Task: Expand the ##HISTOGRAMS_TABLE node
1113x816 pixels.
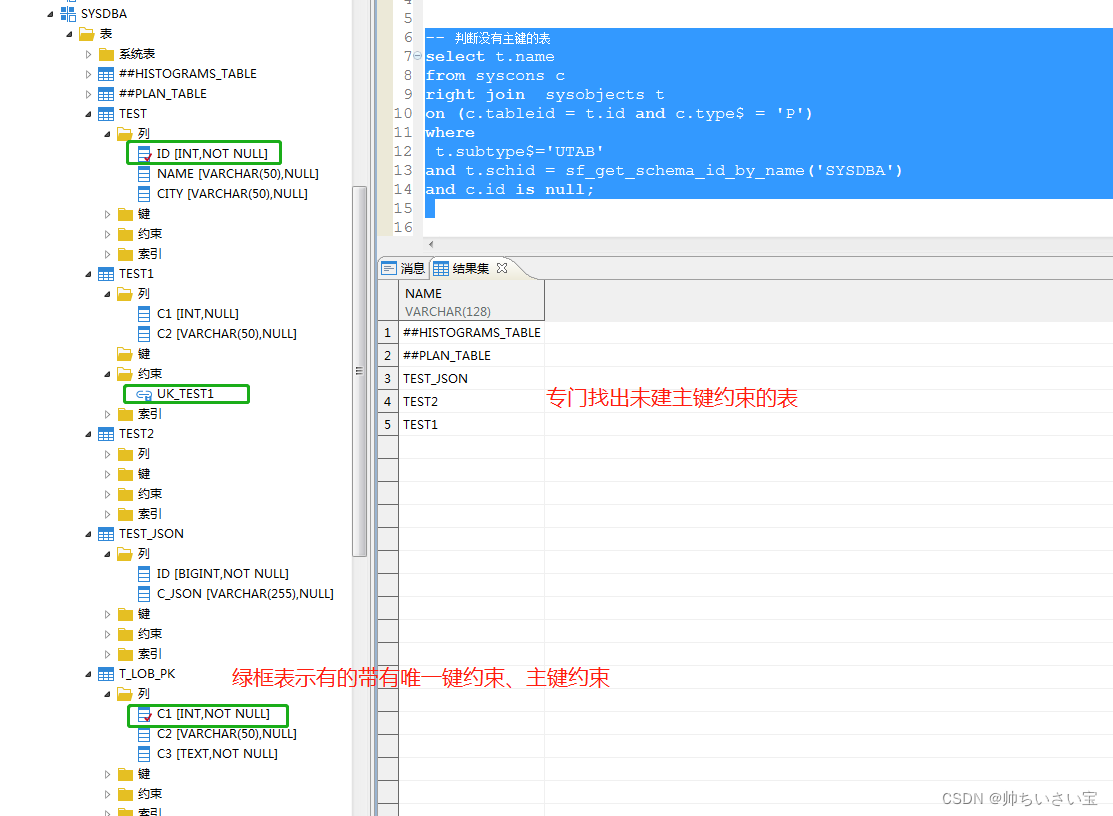Action: click(88, 74)
